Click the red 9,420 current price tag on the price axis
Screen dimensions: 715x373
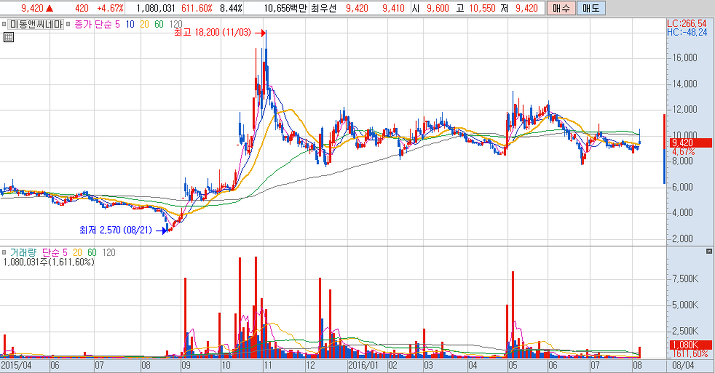click(690, 143)
